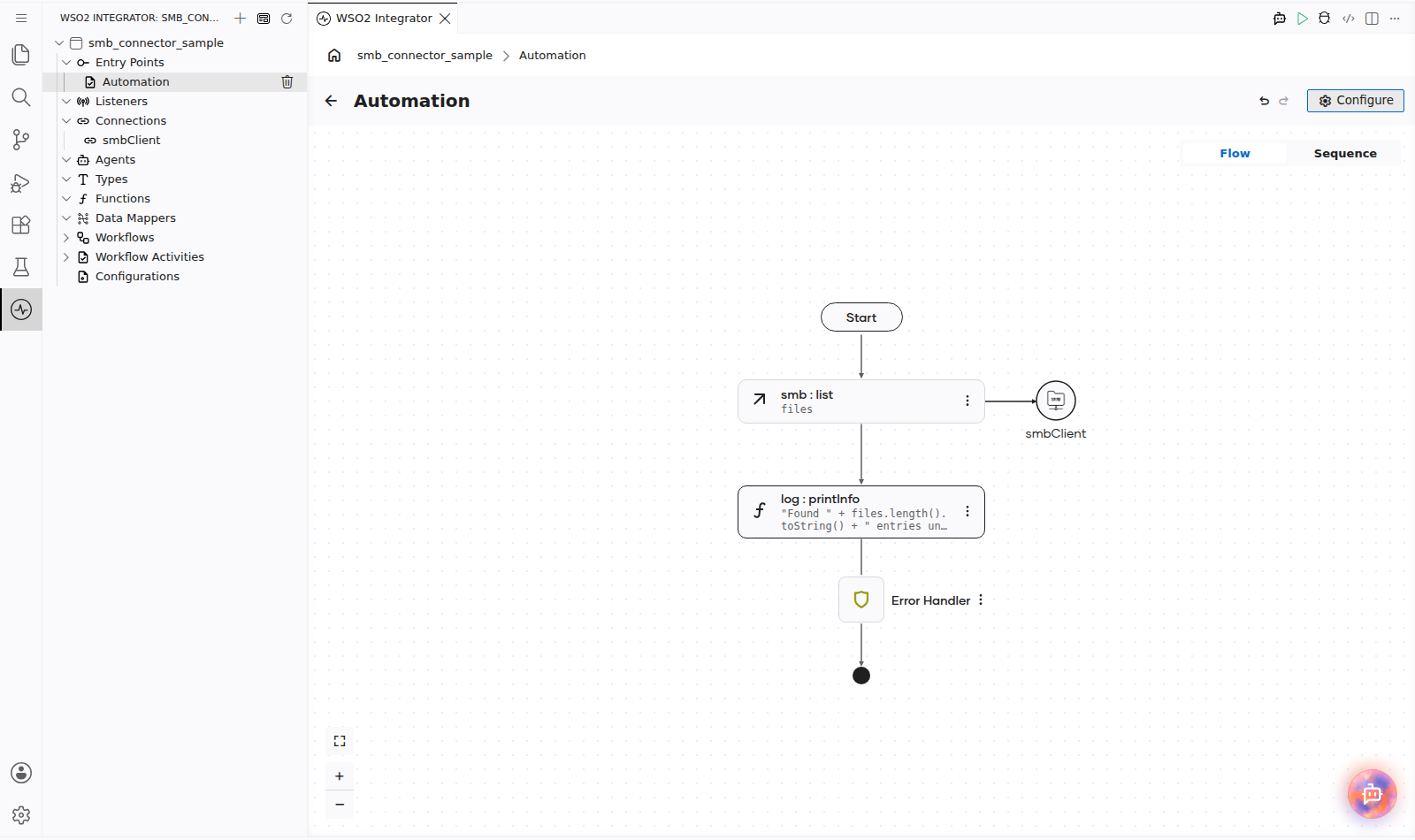The height and width of the screenshot is (840, 1415).
Task: Collapse the smb_connector_sample project node
Action: coord(59,42)
